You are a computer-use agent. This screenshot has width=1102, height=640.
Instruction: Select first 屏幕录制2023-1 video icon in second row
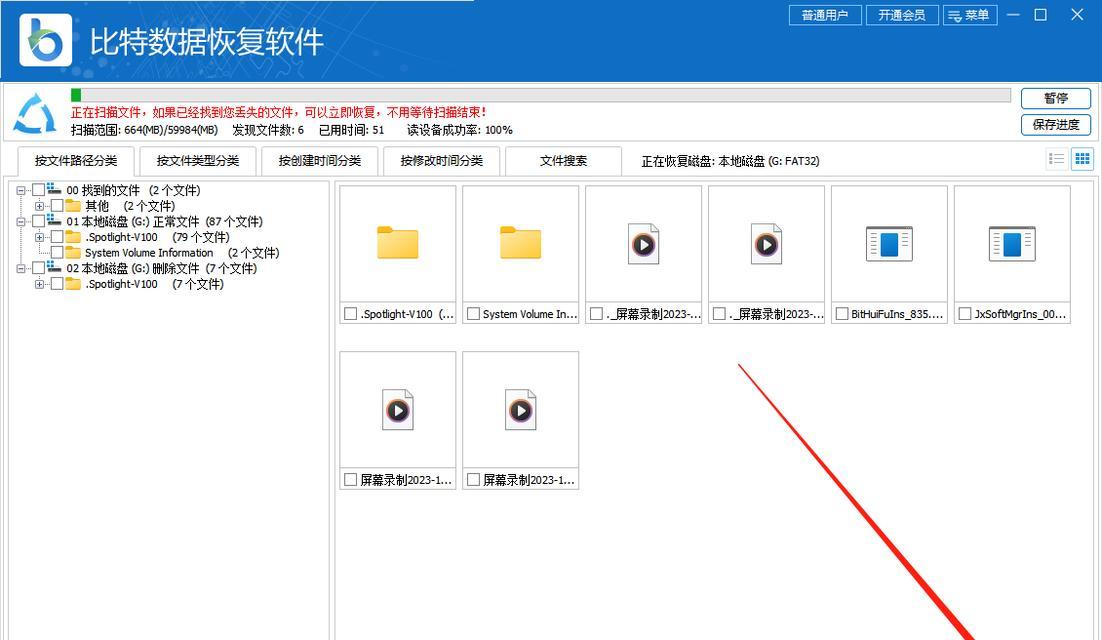tap(398, 410)
